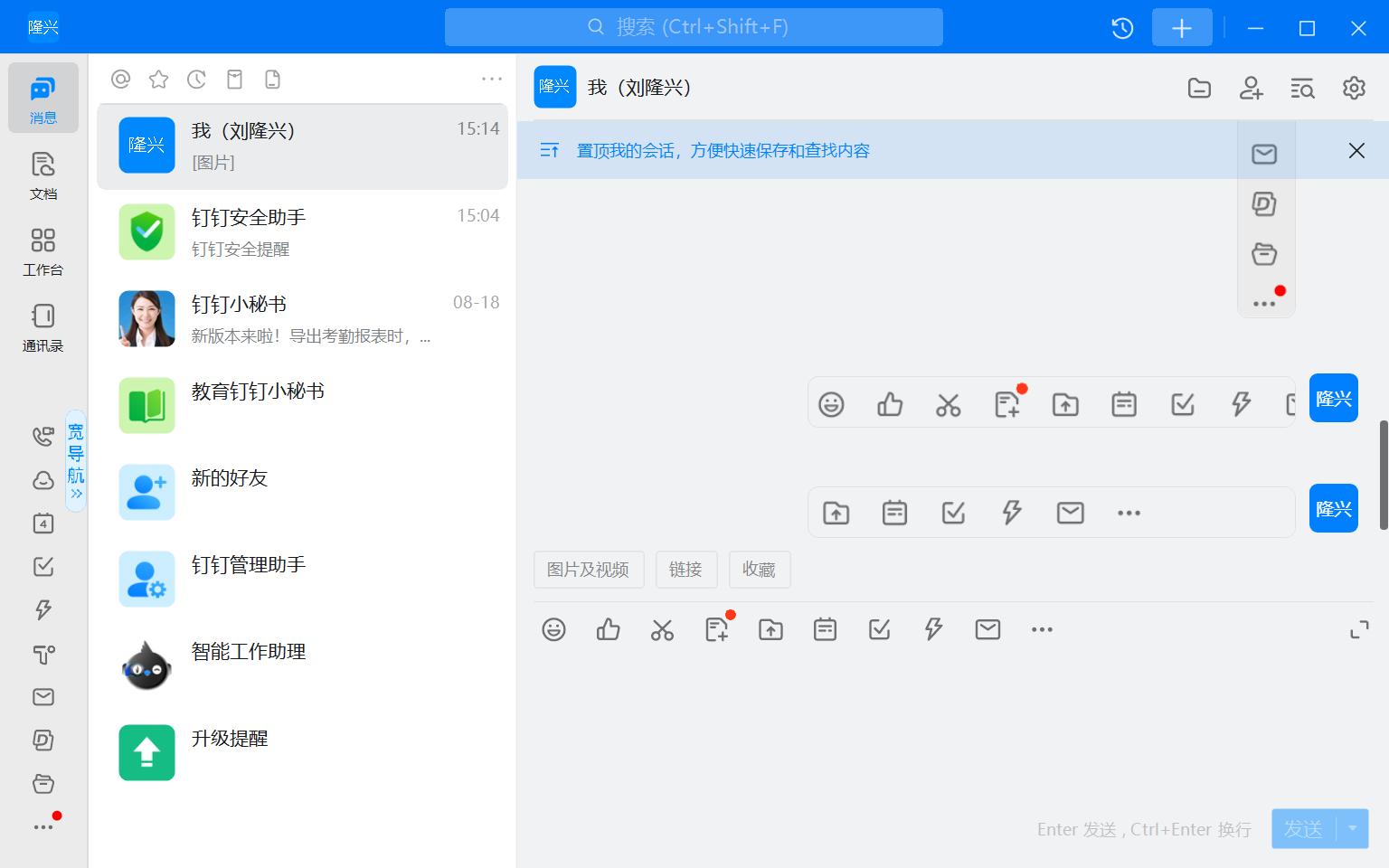Open the bookmark filter in the conversation list header
1389x868 pixels.
point(234,80)
